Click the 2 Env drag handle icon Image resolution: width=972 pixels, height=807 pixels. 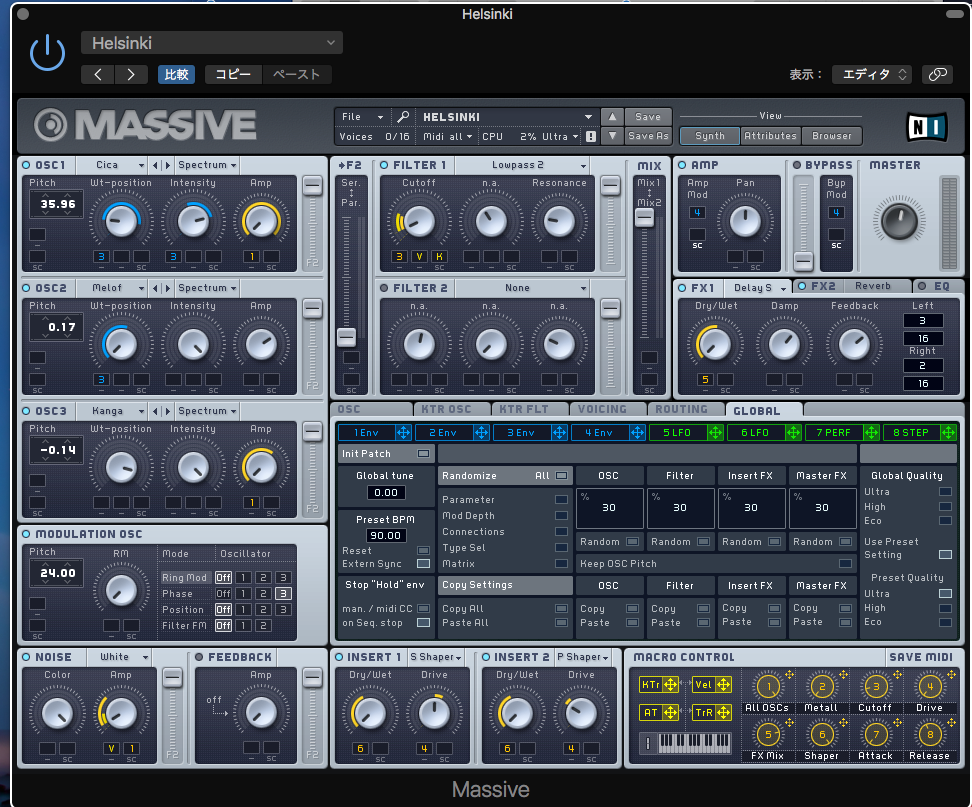(482, 433)
